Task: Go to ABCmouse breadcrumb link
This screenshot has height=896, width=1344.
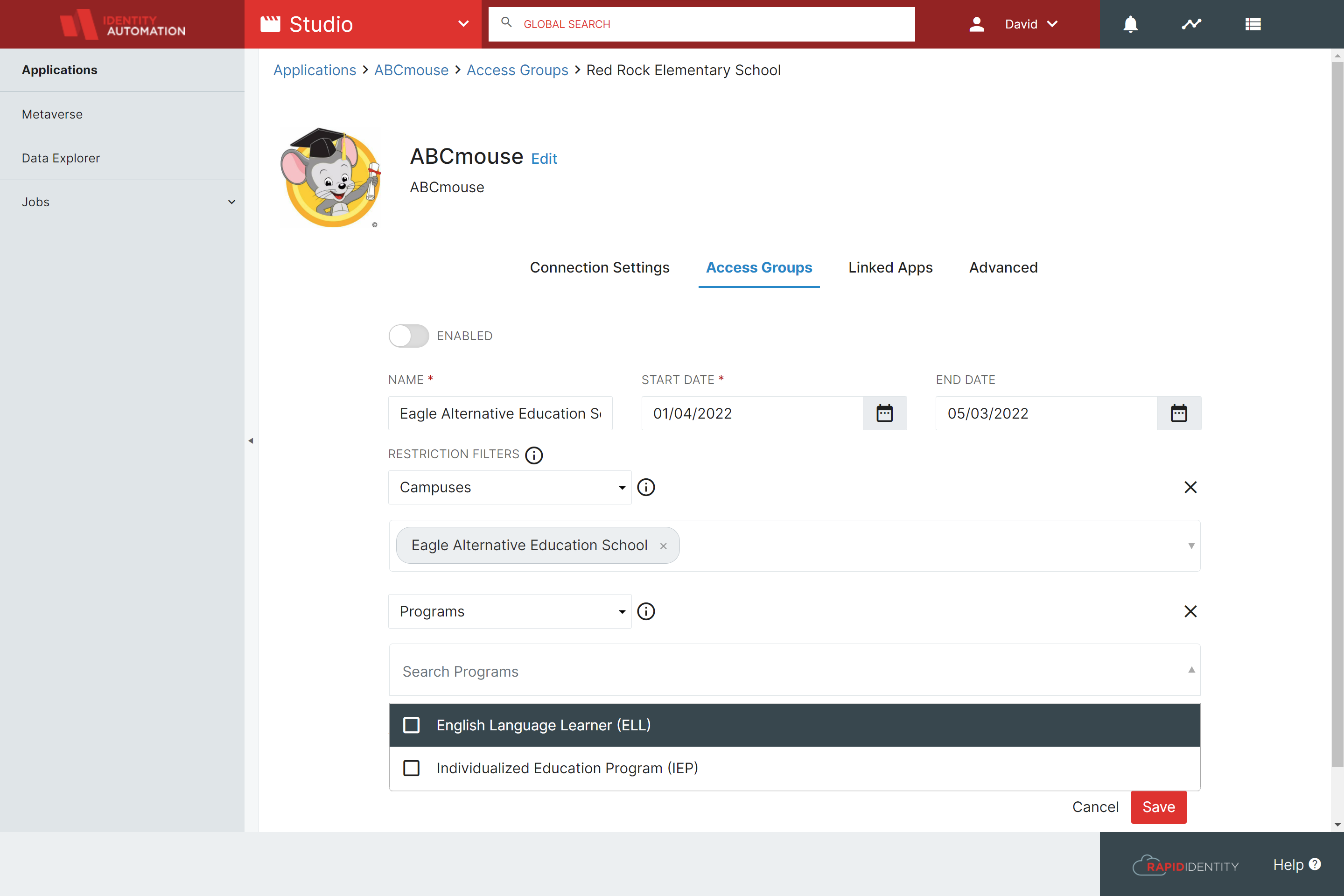Action: [411, 70]
